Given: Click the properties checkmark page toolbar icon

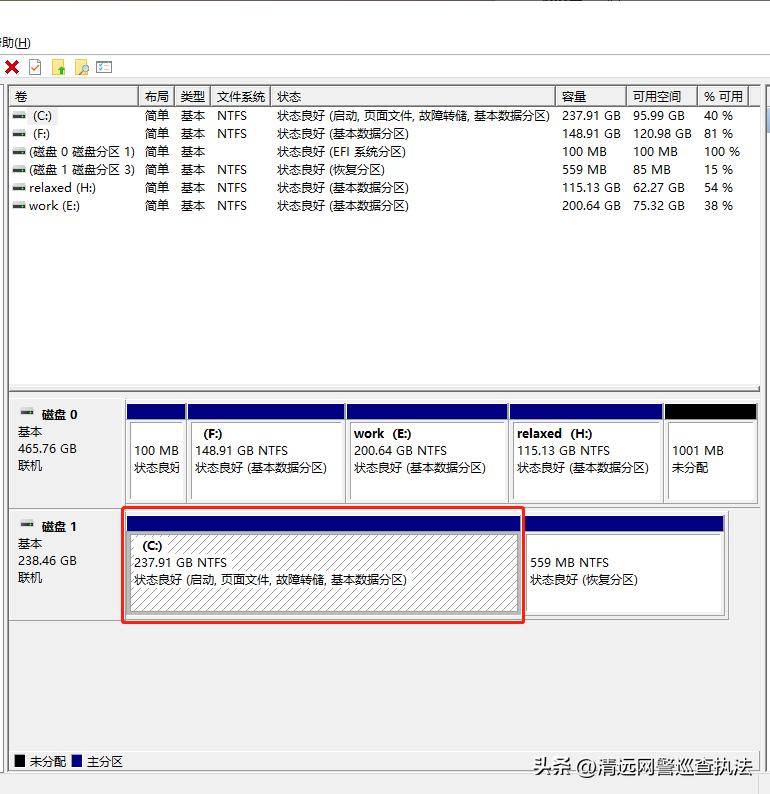Looking at the screenshot, I should 35,67.
